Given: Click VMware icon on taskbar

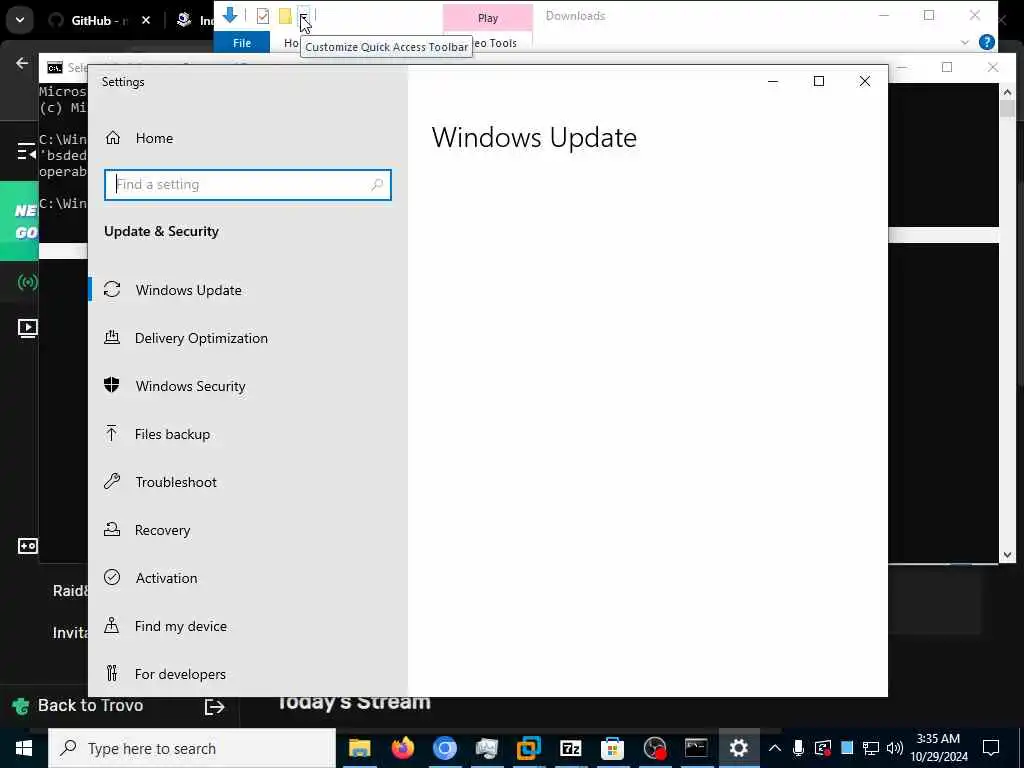Looking at the screenshot, I should coord(528,748).
